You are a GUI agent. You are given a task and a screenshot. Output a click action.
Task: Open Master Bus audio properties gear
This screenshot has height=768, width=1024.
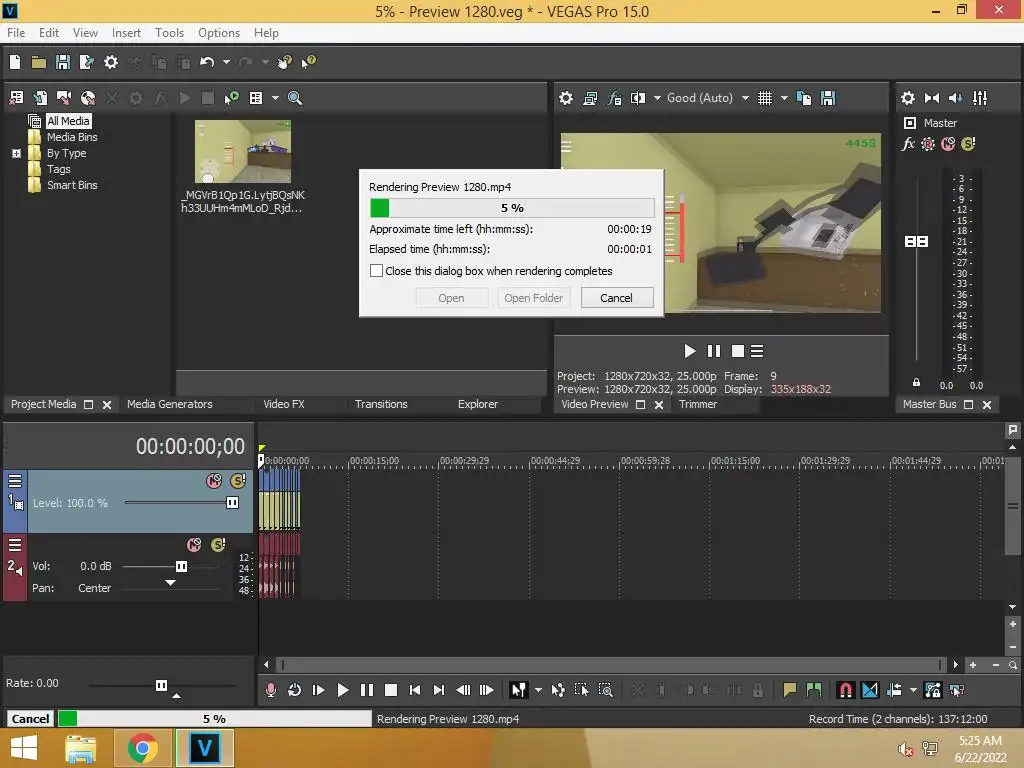(x=908, y=98)
